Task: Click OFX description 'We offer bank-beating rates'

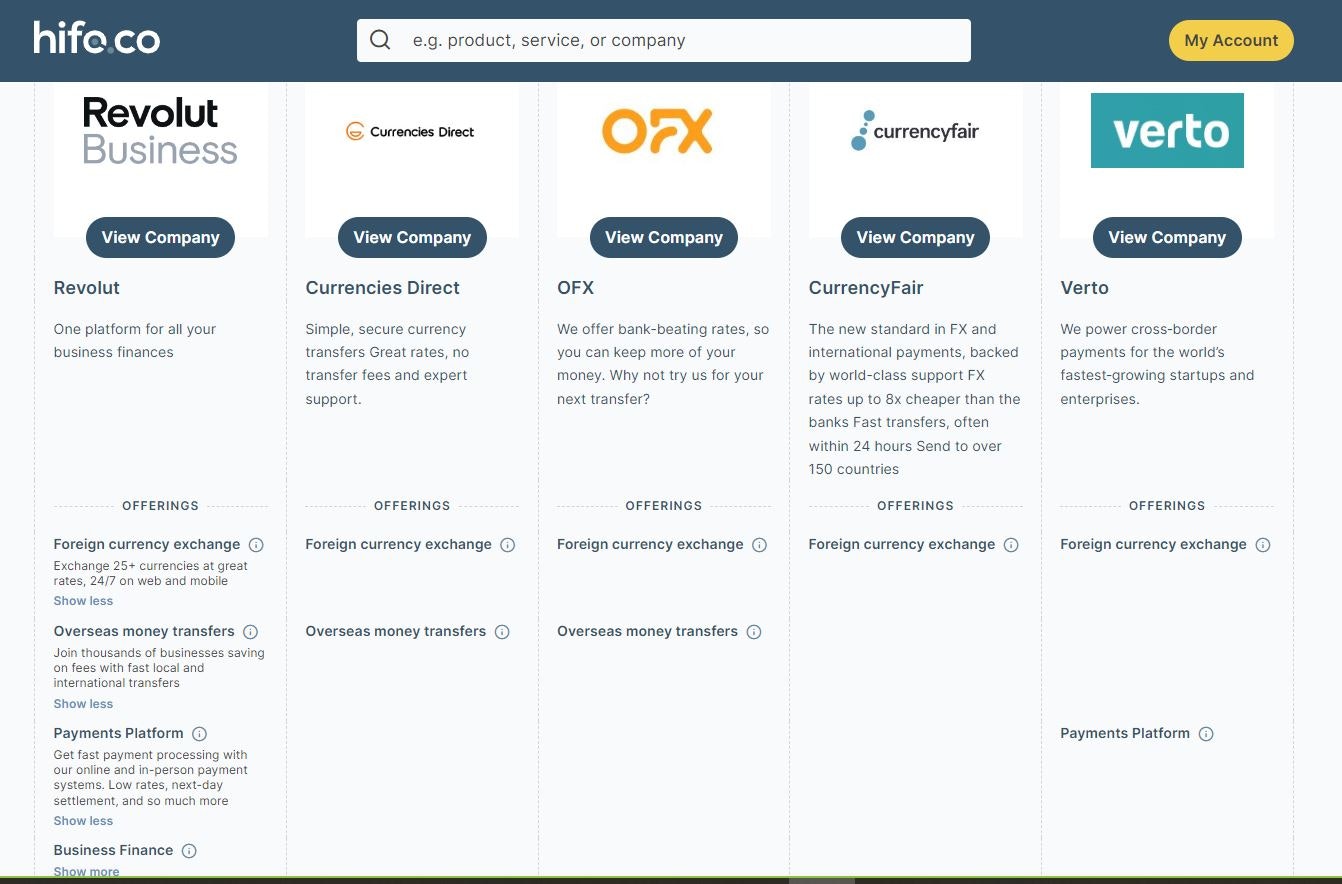Action: (663, 364)
